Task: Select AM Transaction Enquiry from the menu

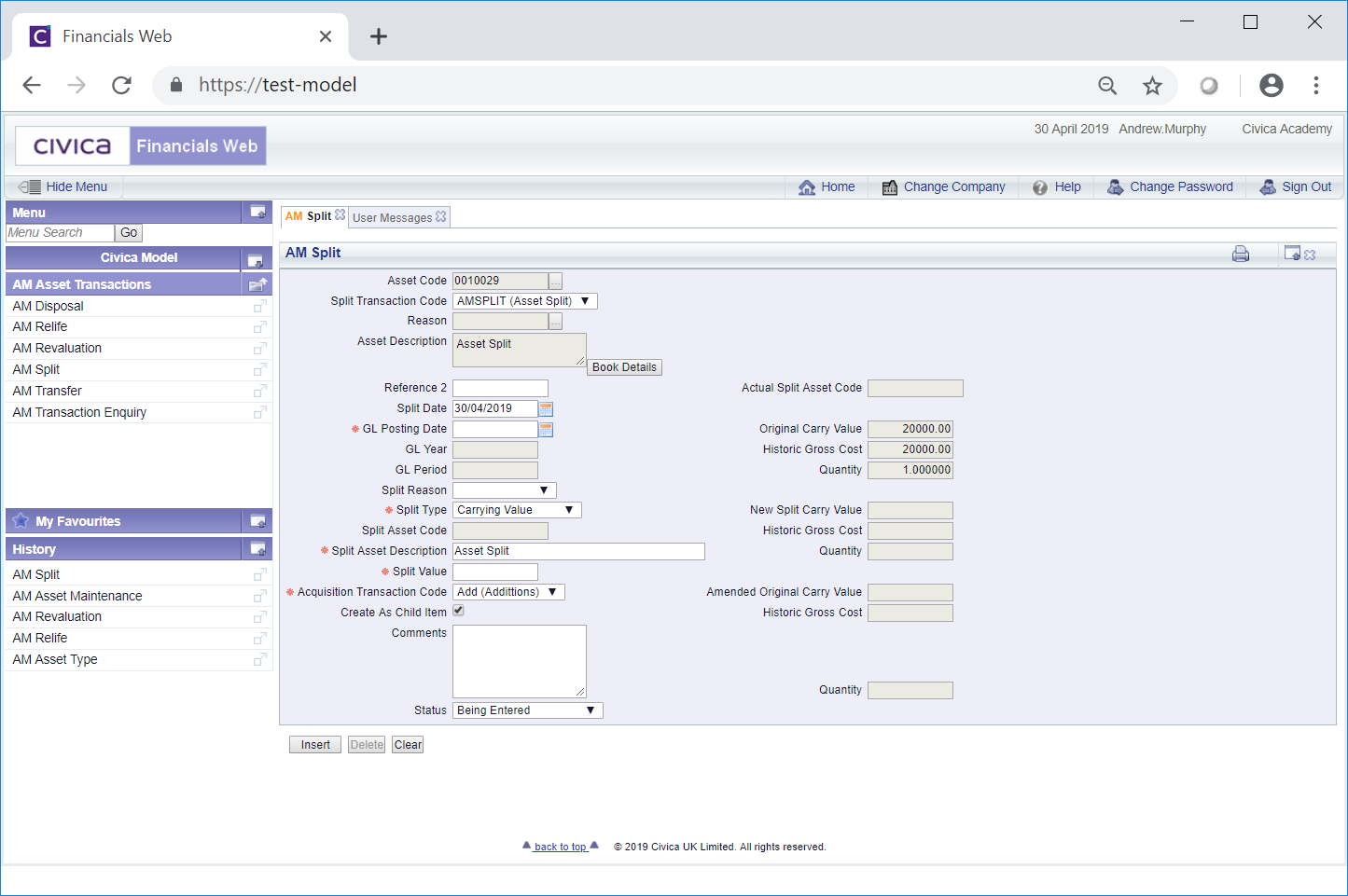Action: coord(79,412)
